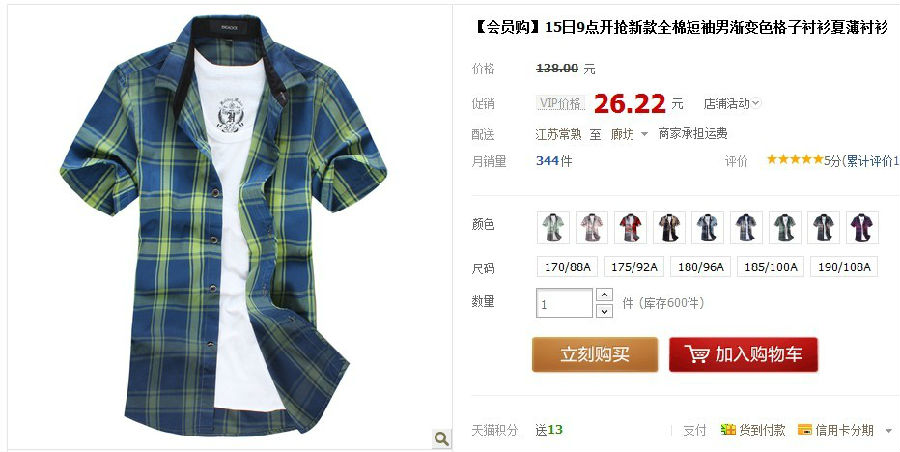Click the 货到付款 cash on delivery icon
900x452 pixels.
coord(728,430)
